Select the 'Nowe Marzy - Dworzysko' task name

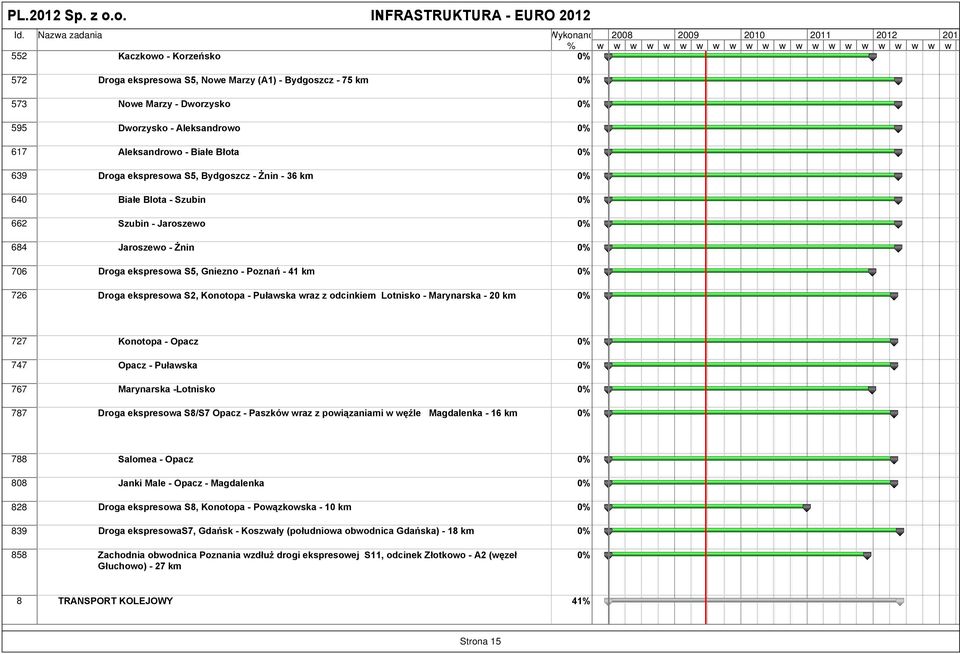point(174,104)
